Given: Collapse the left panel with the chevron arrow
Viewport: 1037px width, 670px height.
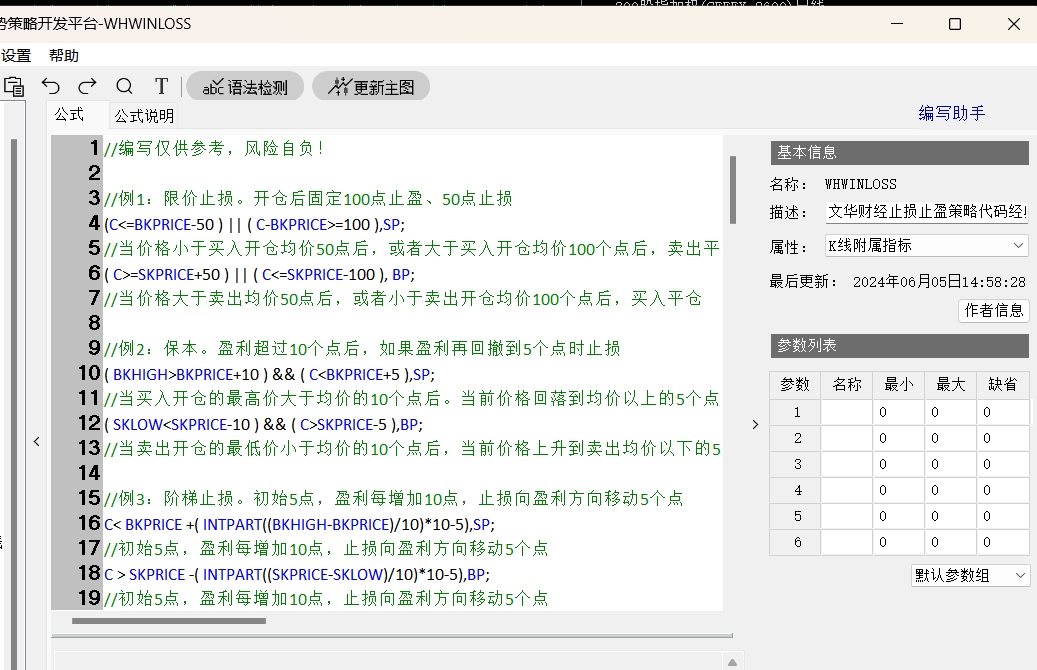Looking at the screenshot, I should (37, 441).
